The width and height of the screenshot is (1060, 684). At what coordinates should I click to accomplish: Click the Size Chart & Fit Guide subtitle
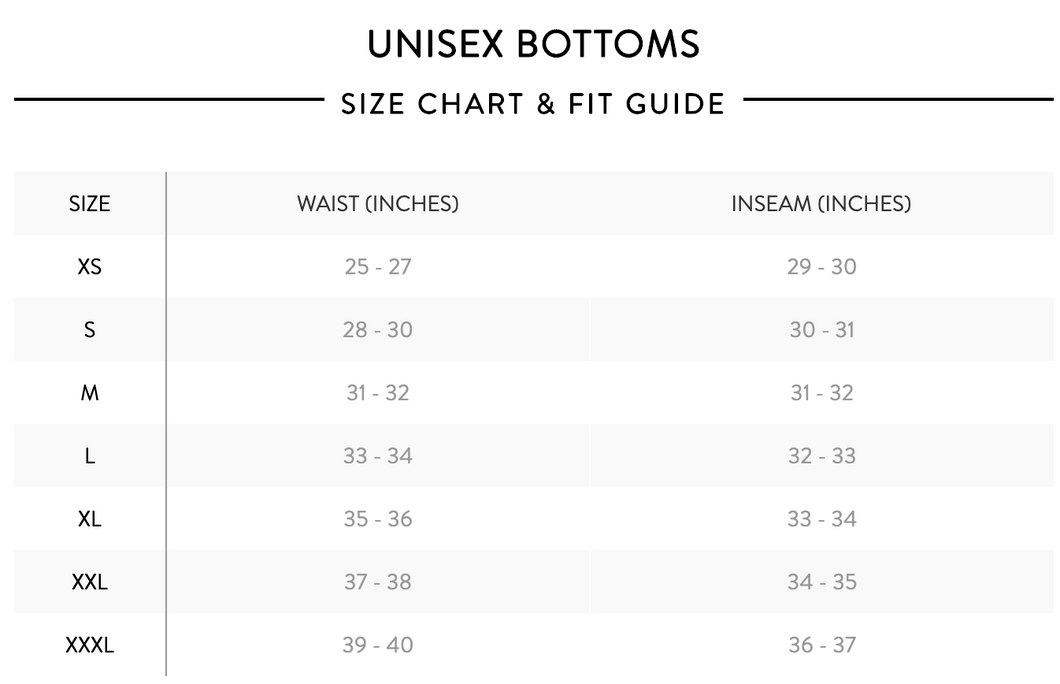(x=532, y=103)
